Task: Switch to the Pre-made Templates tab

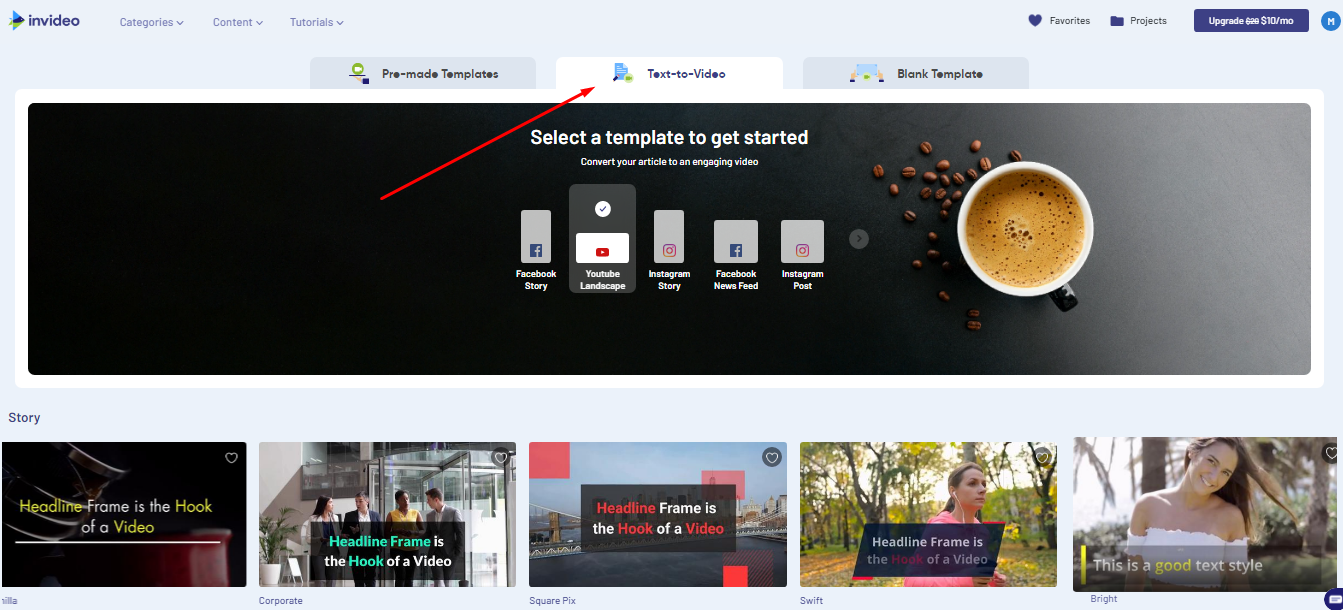Action: click(423, 73)
